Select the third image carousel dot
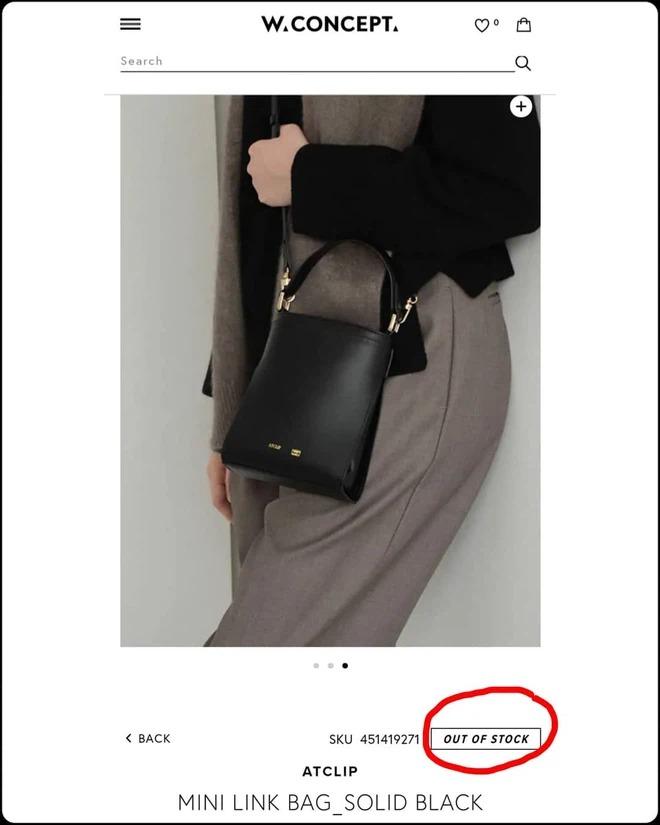The height and width of the screenshot is (825, 660). point(345,666)
